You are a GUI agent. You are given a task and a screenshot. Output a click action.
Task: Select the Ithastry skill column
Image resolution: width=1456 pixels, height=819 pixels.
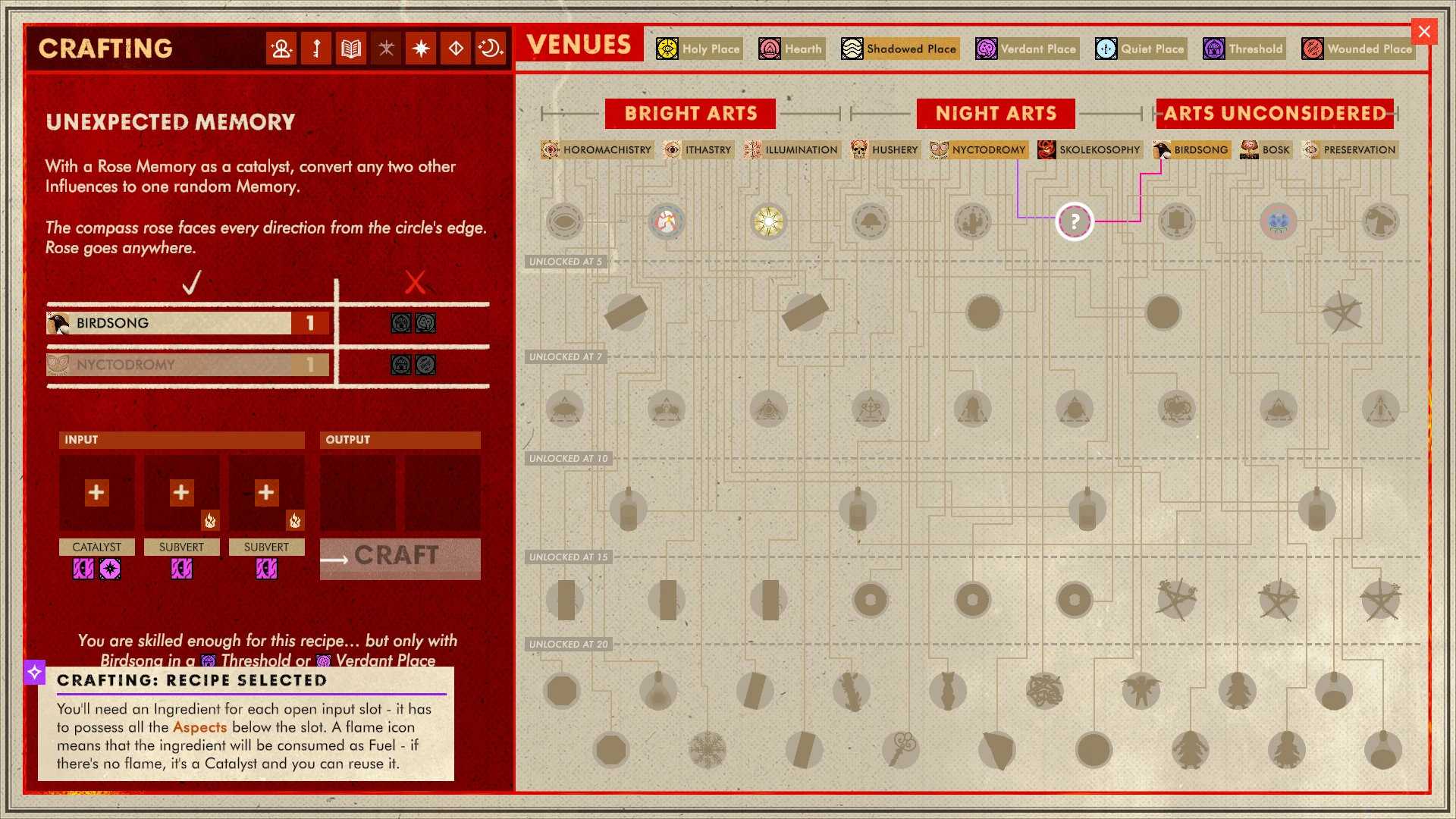pyautogui.click(x=698, y=149)
